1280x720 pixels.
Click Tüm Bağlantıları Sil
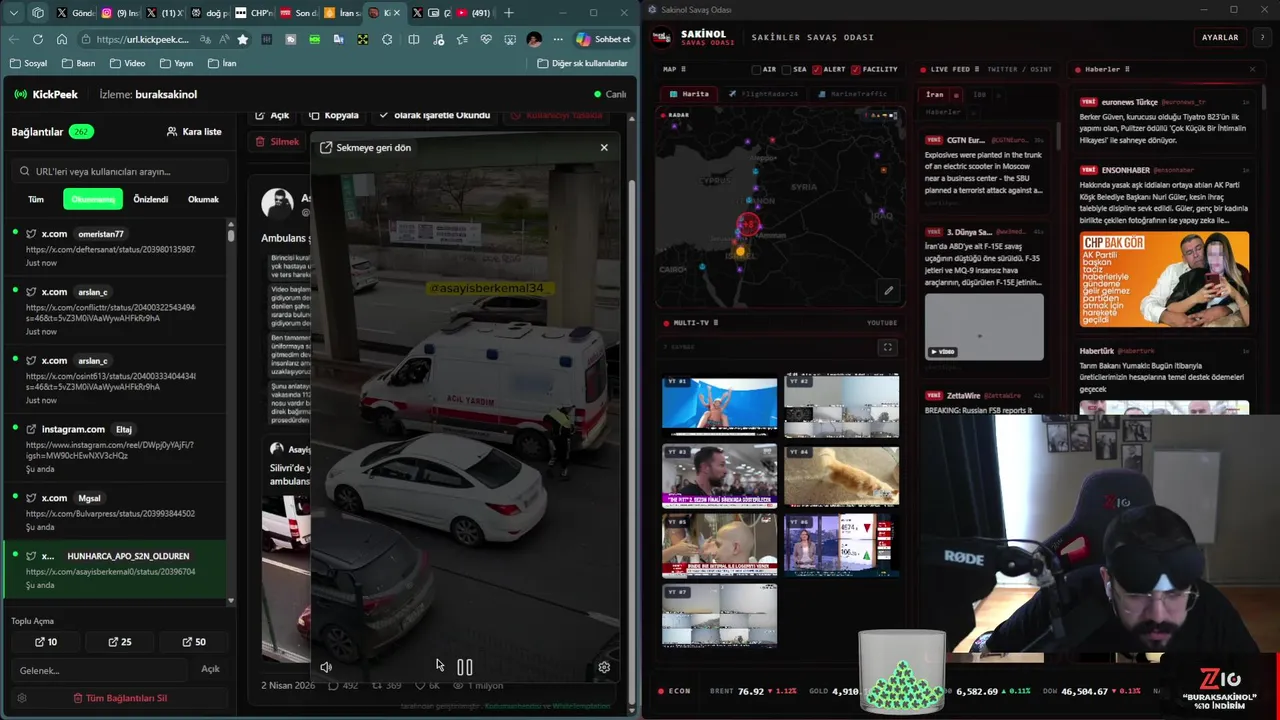coord(120,698)
